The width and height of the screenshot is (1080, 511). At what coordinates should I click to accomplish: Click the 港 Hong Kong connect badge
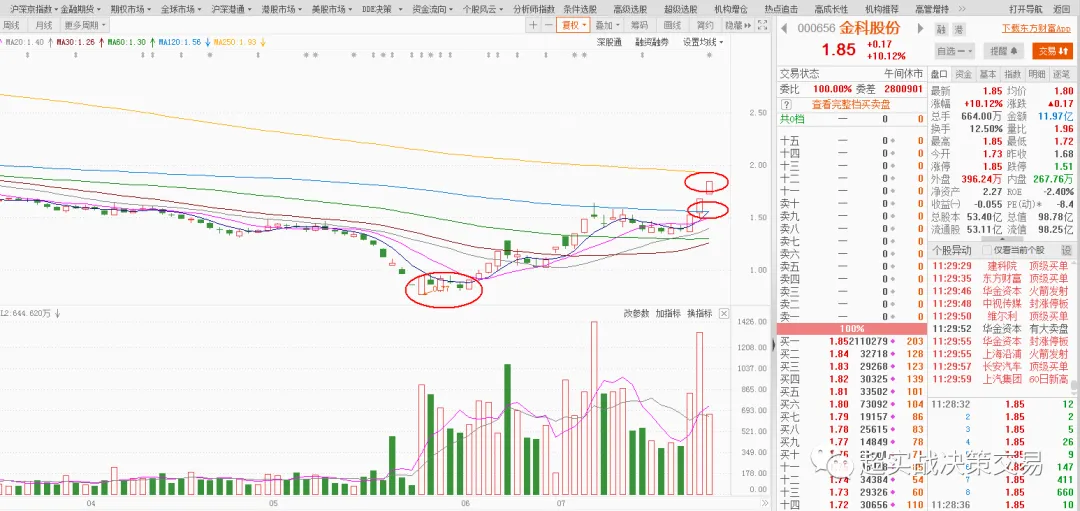pyautogui.click(x=959, y=29)
